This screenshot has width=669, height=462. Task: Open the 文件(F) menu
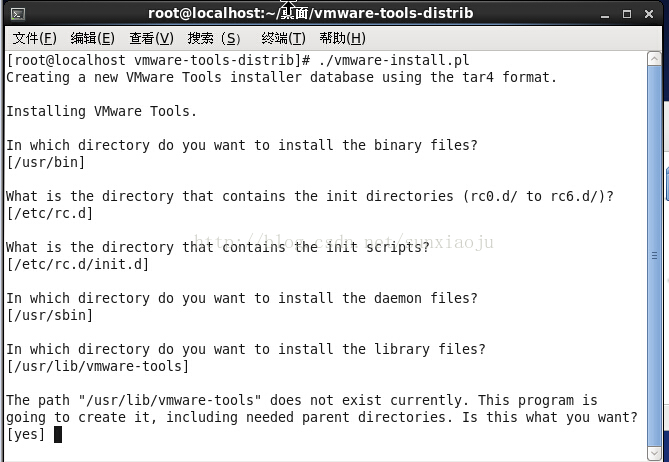[x=35, y=38]
